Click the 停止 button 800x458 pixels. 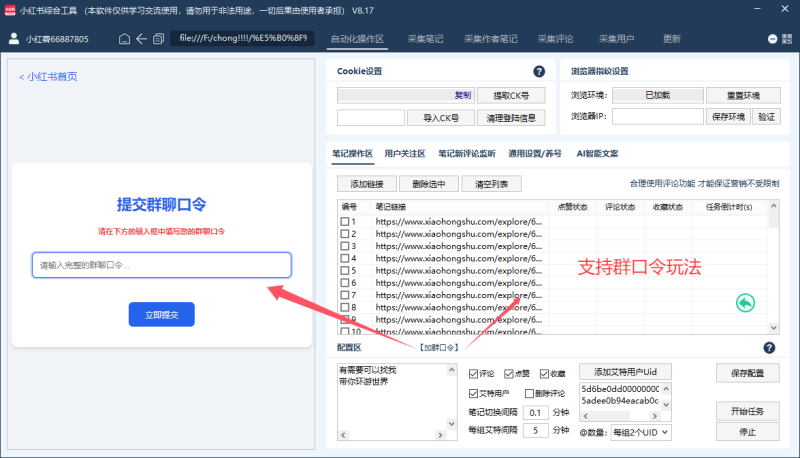[x=747, y=431]
